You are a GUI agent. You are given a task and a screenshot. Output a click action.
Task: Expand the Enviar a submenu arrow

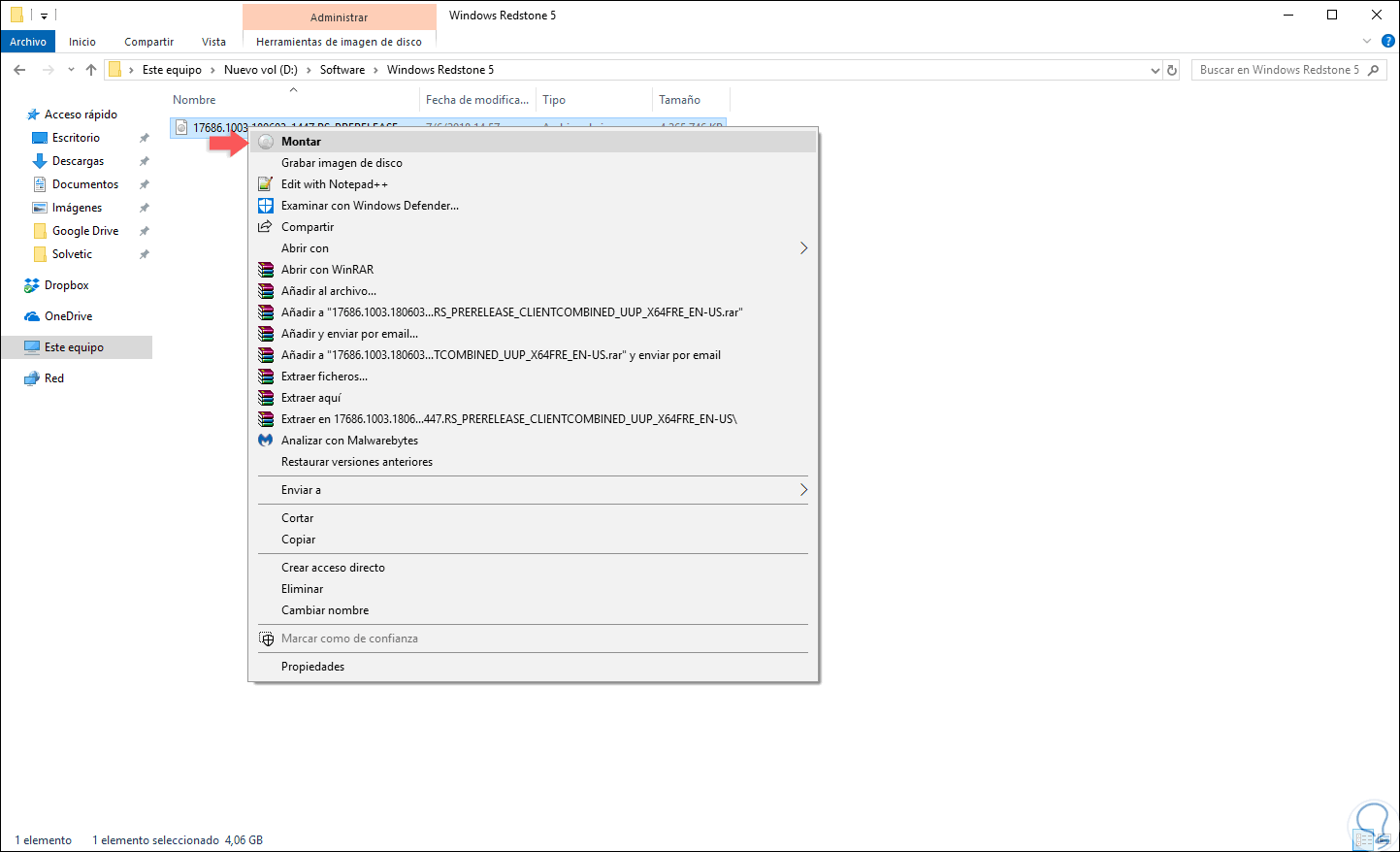pyautogui.click(x=803, y=490)
